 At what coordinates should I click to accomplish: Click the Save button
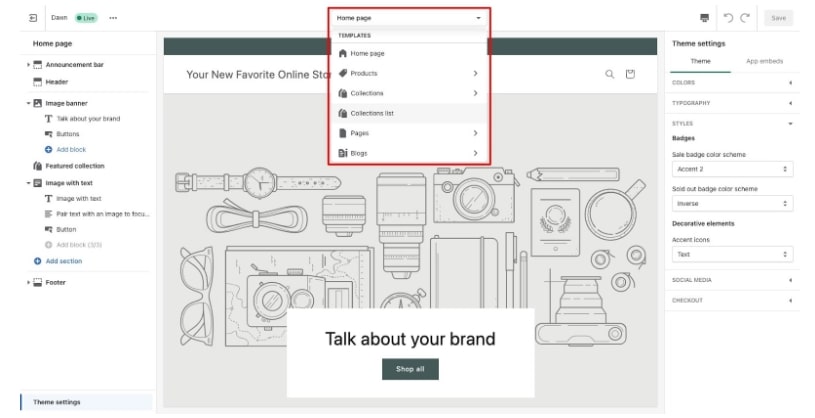[x=778, y=18]
